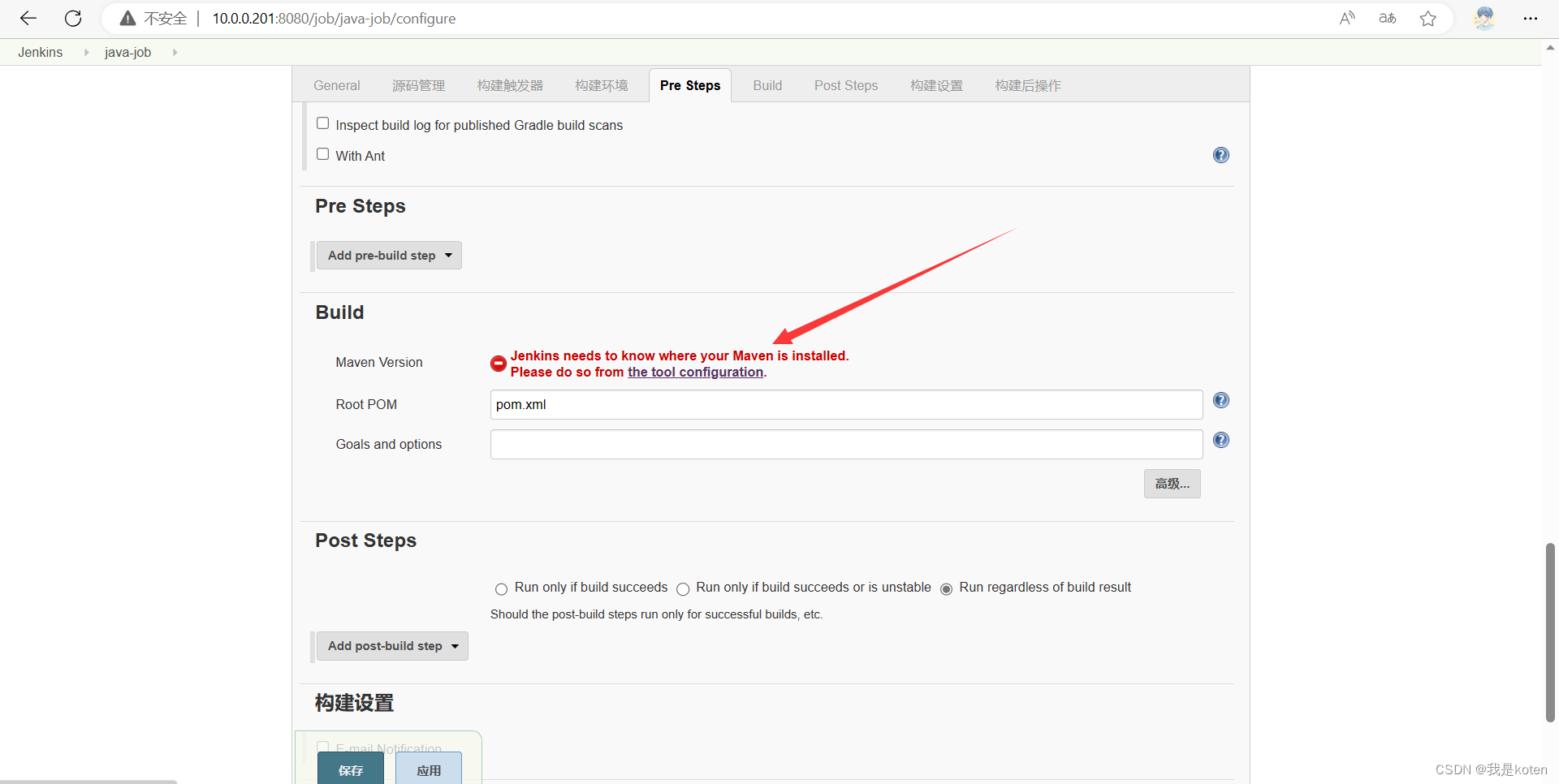Open the read aloud icon
The width and height of the screenshot is (1559, 784).
(1347, 18)
